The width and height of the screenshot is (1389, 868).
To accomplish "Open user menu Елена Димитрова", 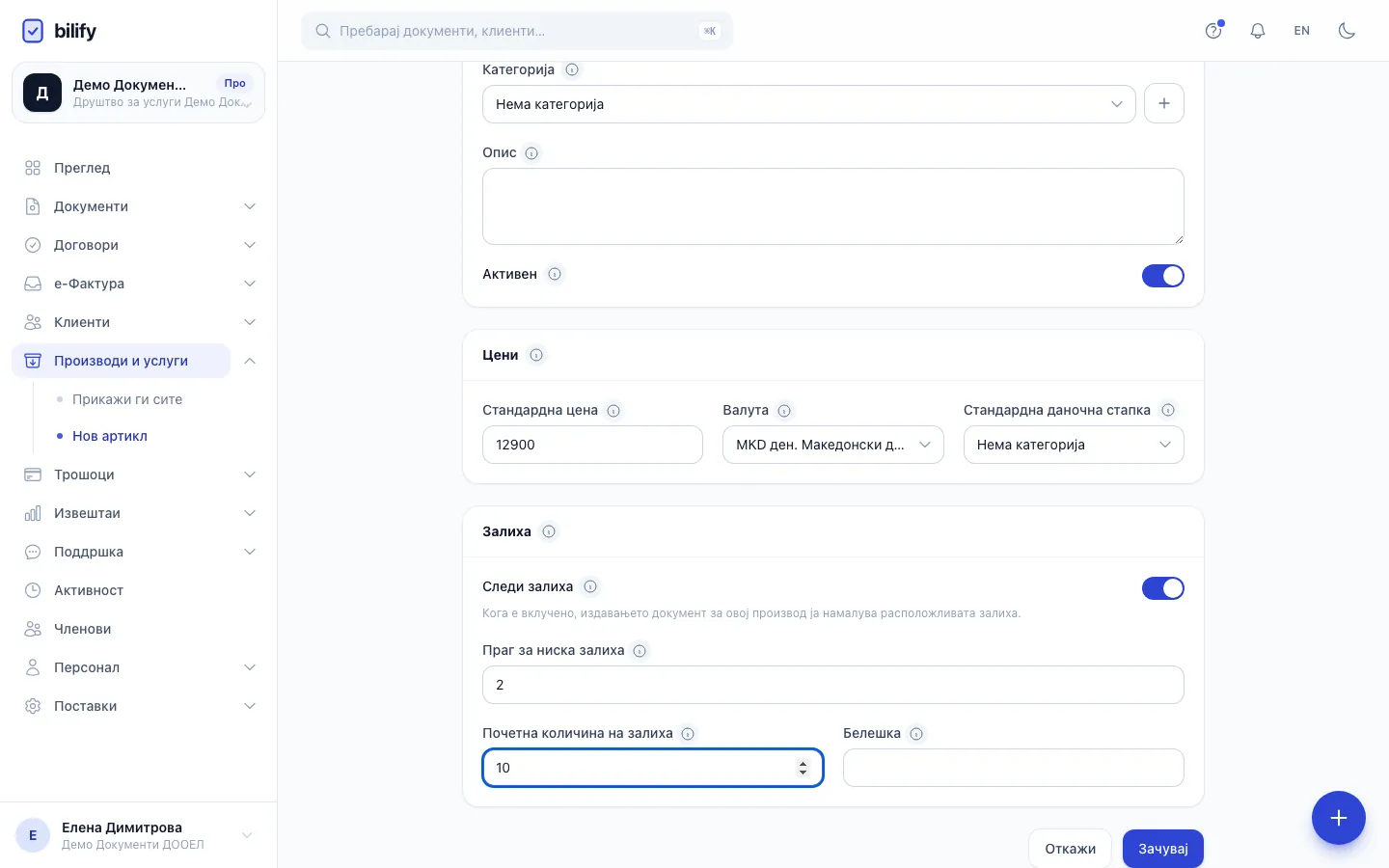I will [x=138, y=835].
